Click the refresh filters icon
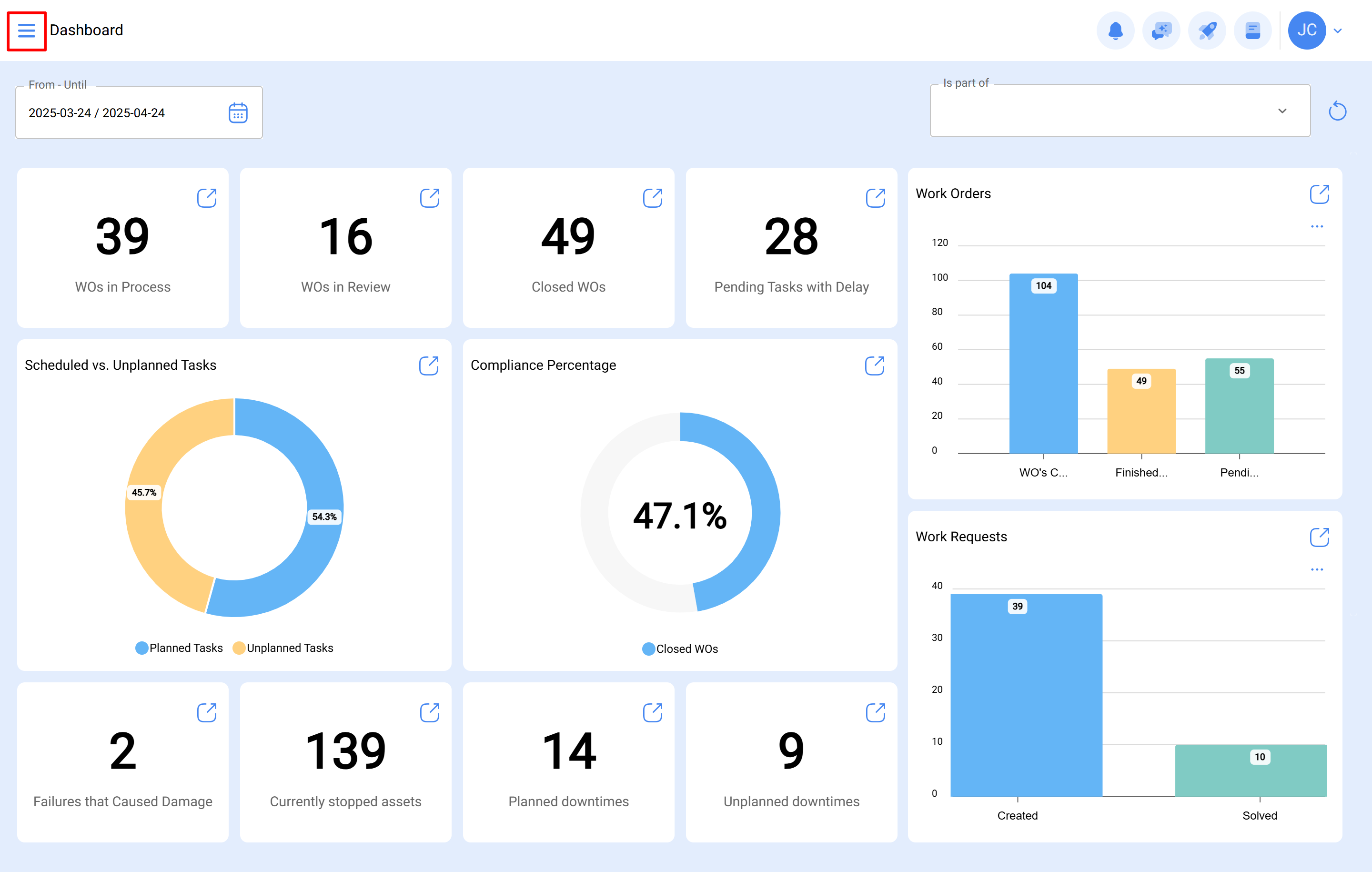 [1338, 111]
